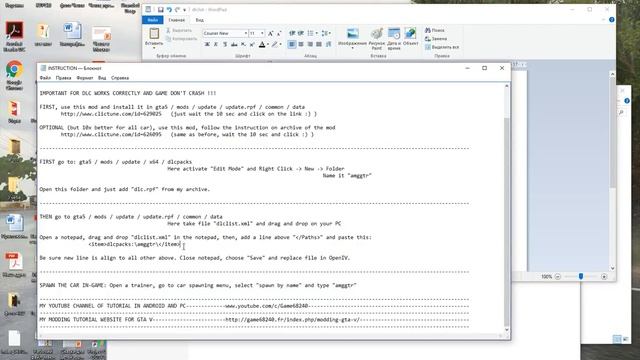Viewport: 640px width, 360px height.
Task: Click text "http://www.clictune.com/id=629025" in Notepad
Action: tap(111, 114)
